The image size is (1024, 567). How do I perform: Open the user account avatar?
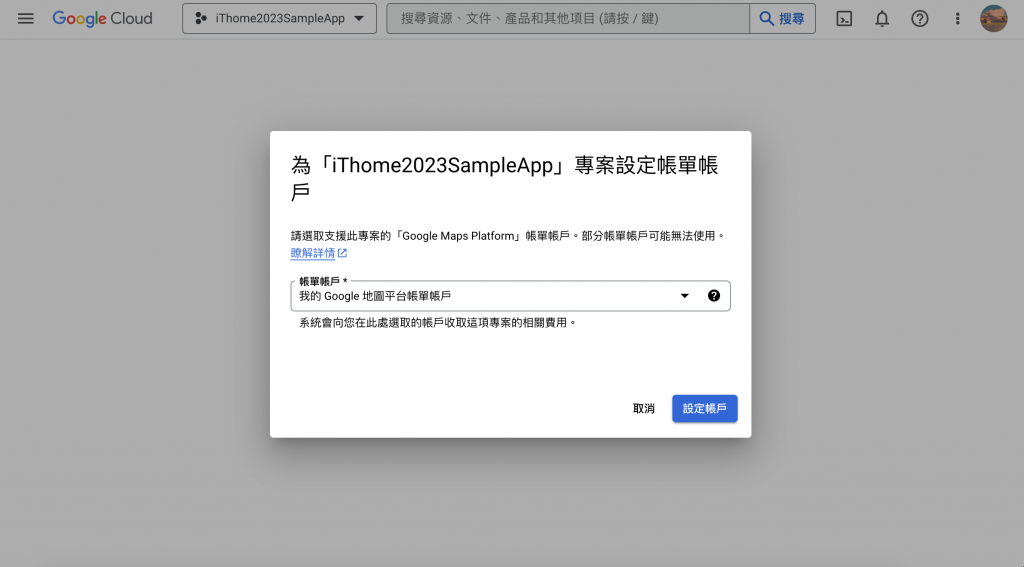993,18
